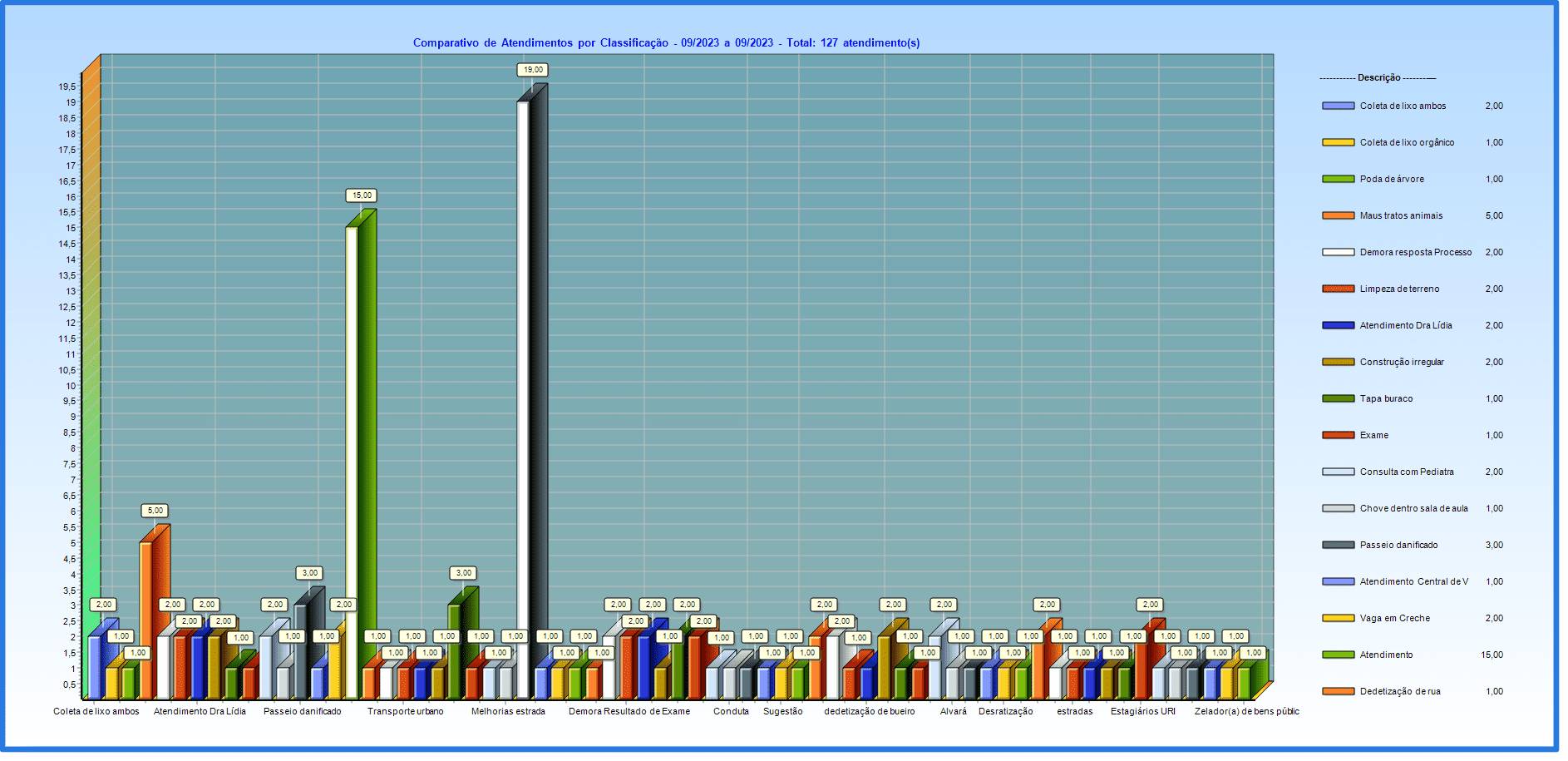The image size is (1568, 761).
Task: Click the blue Atendimento Dra Lídia legend swatch
Action: (1338, 325)
